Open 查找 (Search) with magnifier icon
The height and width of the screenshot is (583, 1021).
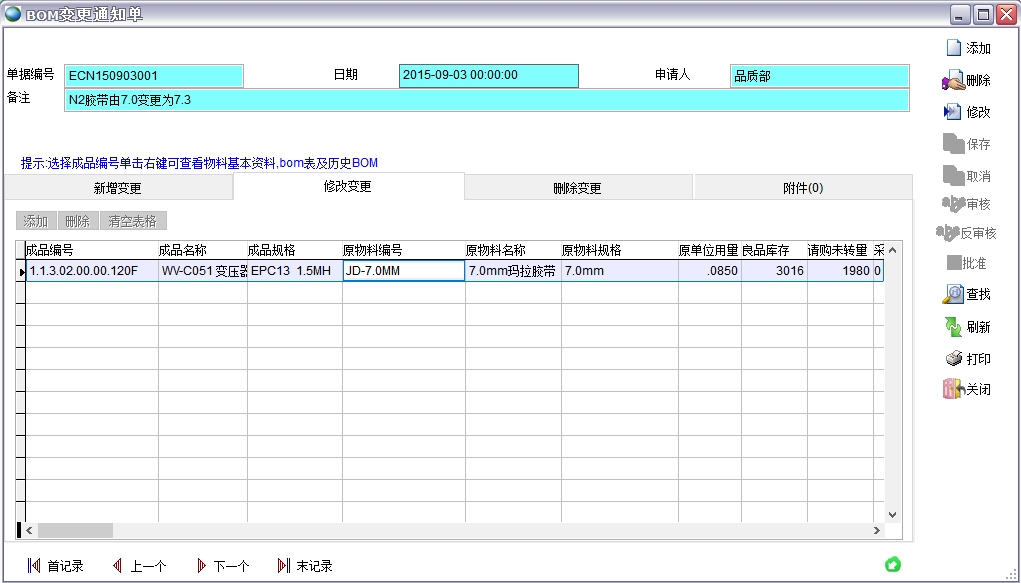[x=953, y=294]
